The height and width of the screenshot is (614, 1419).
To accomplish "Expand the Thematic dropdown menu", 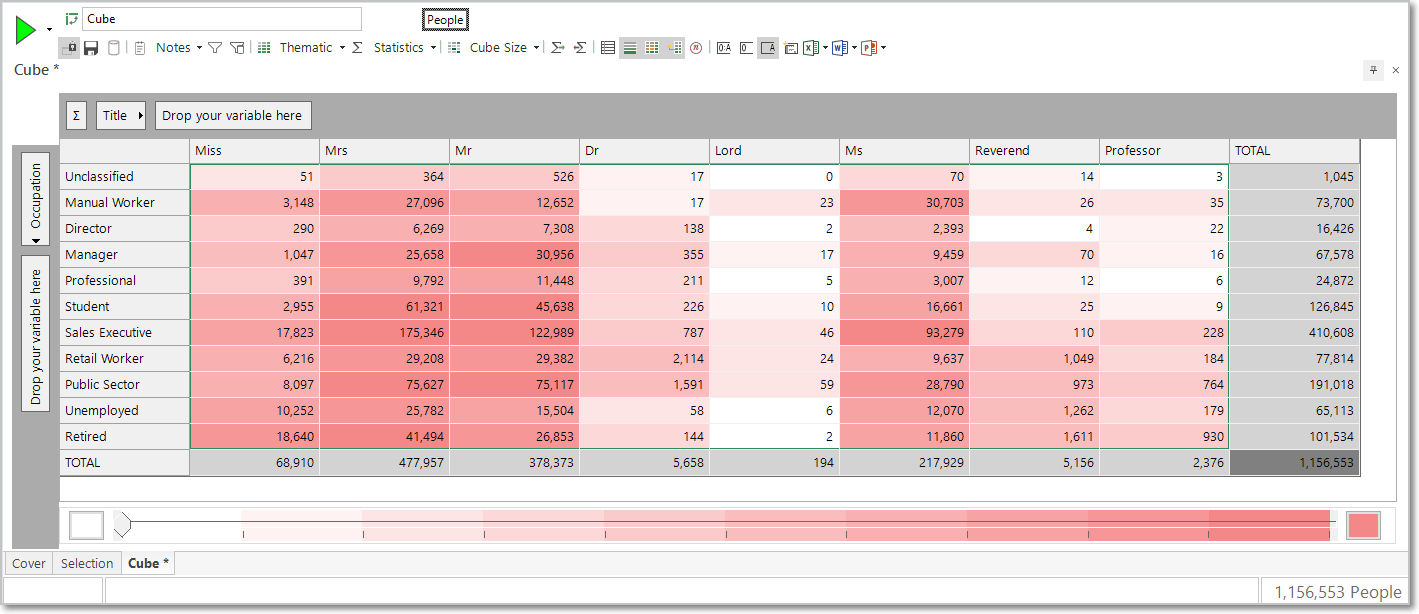I will coord(312,48).
